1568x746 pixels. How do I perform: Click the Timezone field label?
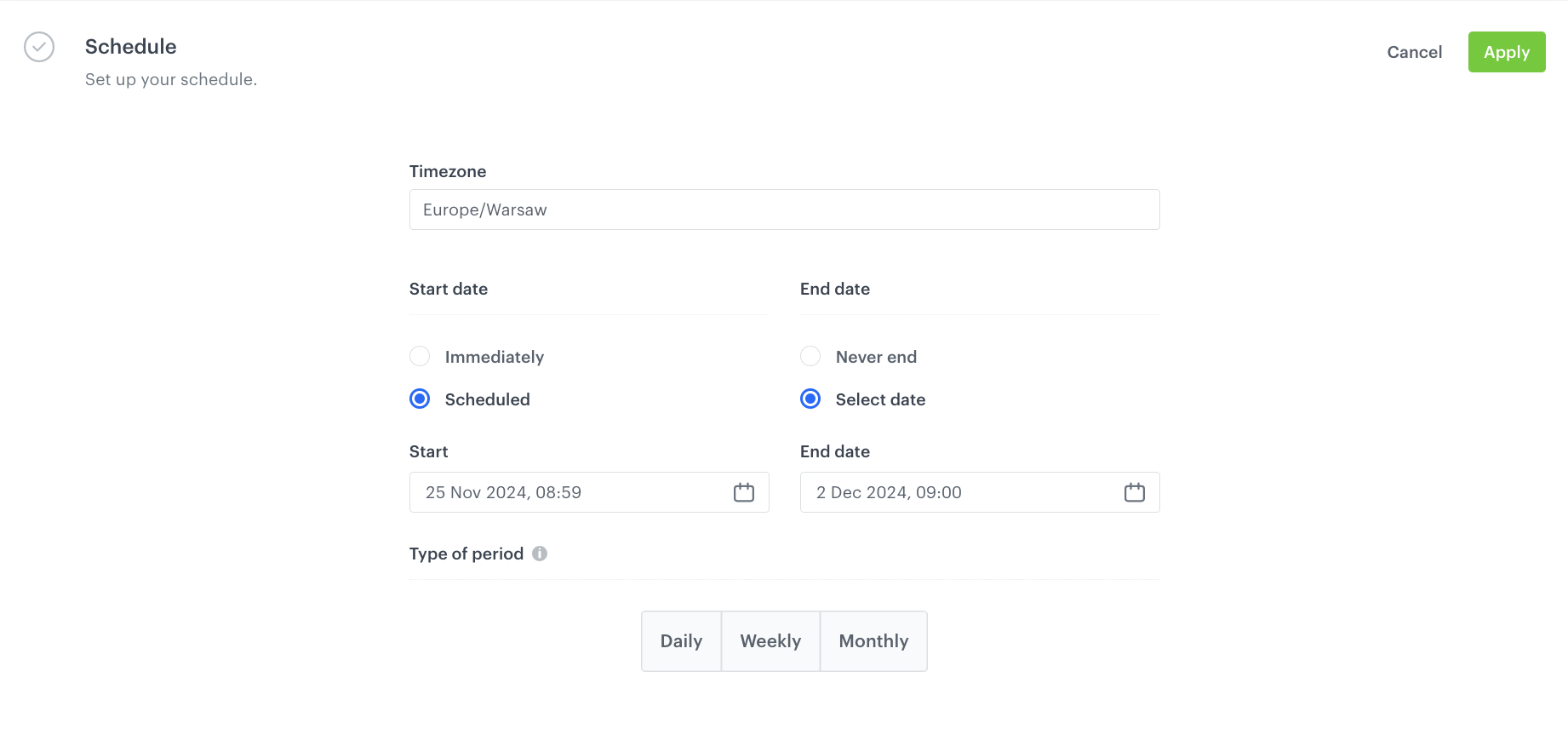(x=448, y=171)
